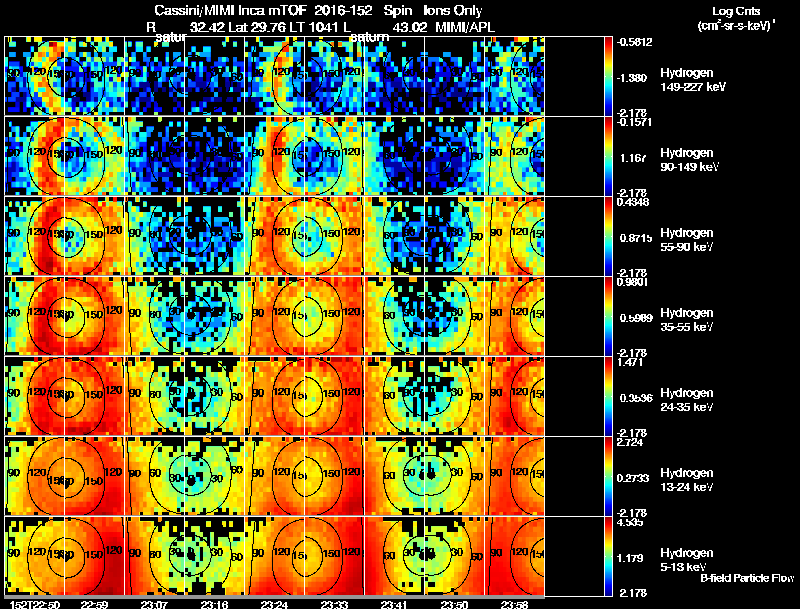This screenshot has width=800, height=609.
Task: Click the R value '32.42'
Action: point(207,27)
